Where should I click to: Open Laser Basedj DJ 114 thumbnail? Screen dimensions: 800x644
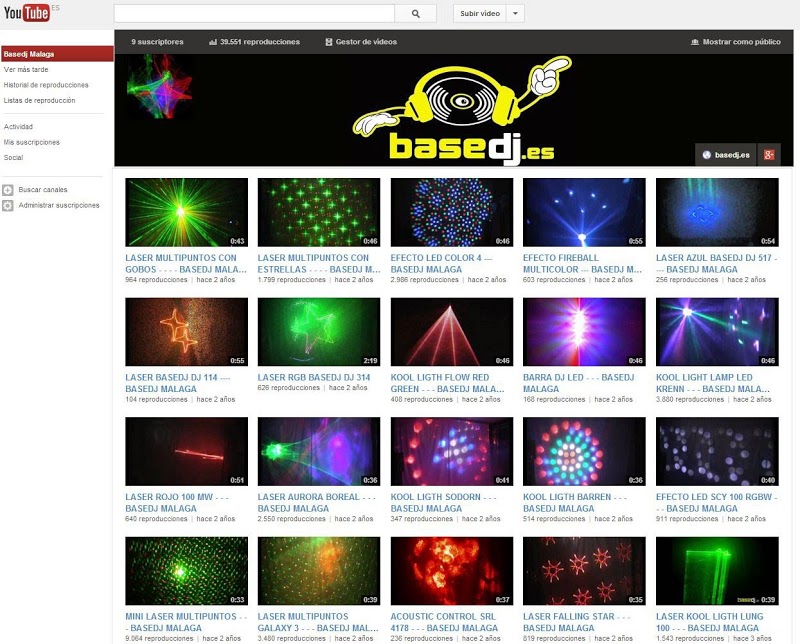pyautogui.click(x=186, y=332)
